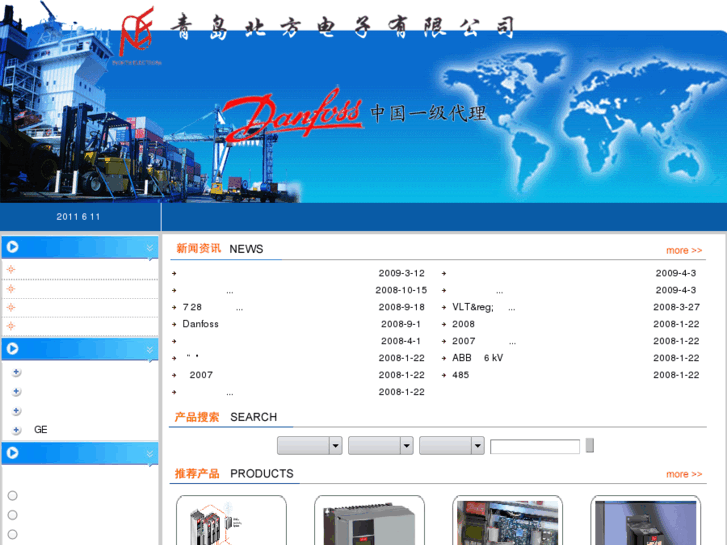The image size is (727, 545).
Task: Click the topmost blue plus icon in sidebar
Action: point(16,372)
